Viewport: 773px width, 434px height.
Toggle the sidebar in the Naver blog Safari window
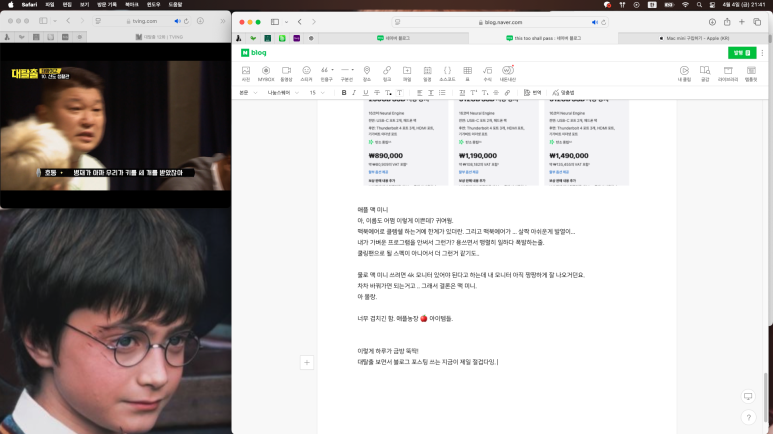coord(275,22)
